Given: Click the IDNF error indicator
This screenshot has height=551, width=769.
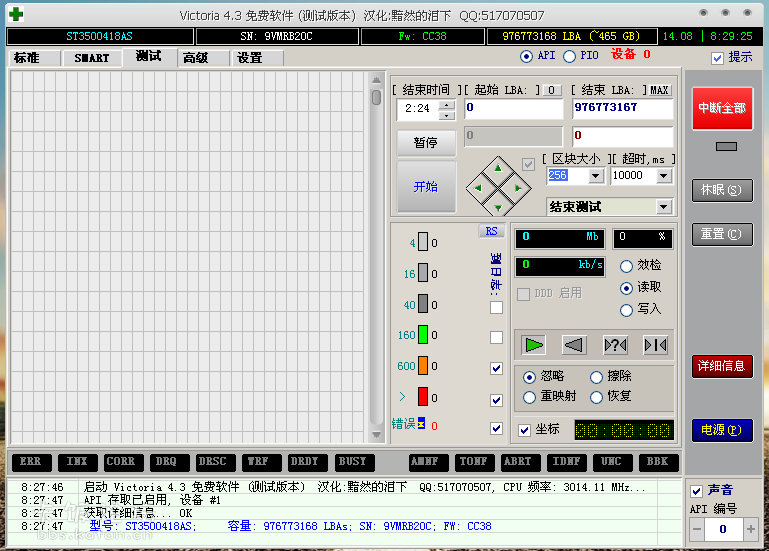Looking at the screenshot, I should [x=566, y=462].
